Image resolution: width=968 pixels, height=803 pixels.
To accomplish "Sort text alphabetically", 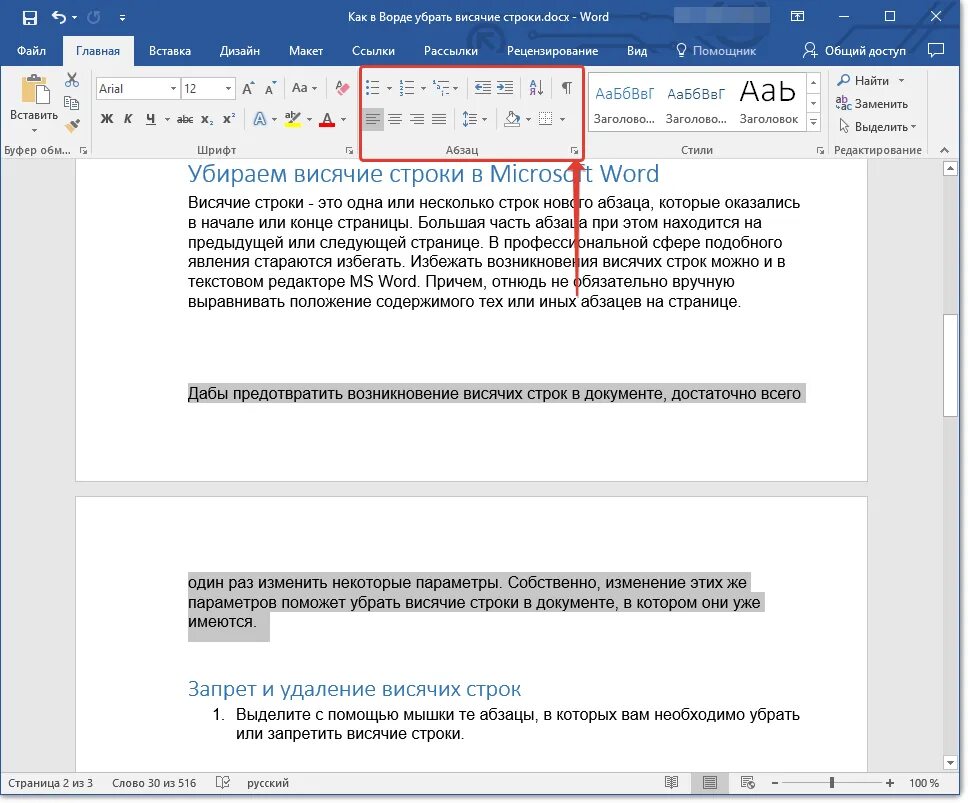I will [536, 88].
